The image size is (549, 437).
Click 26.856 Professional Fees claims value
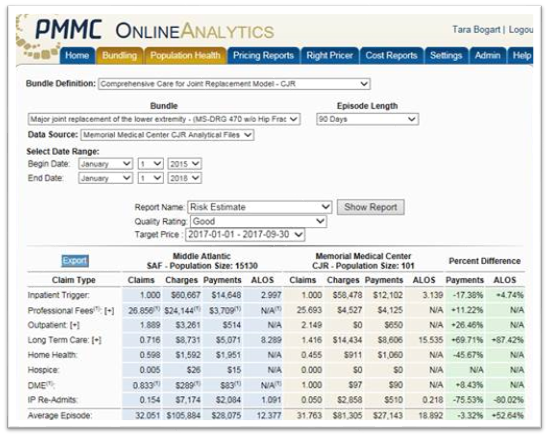[144, 310]
